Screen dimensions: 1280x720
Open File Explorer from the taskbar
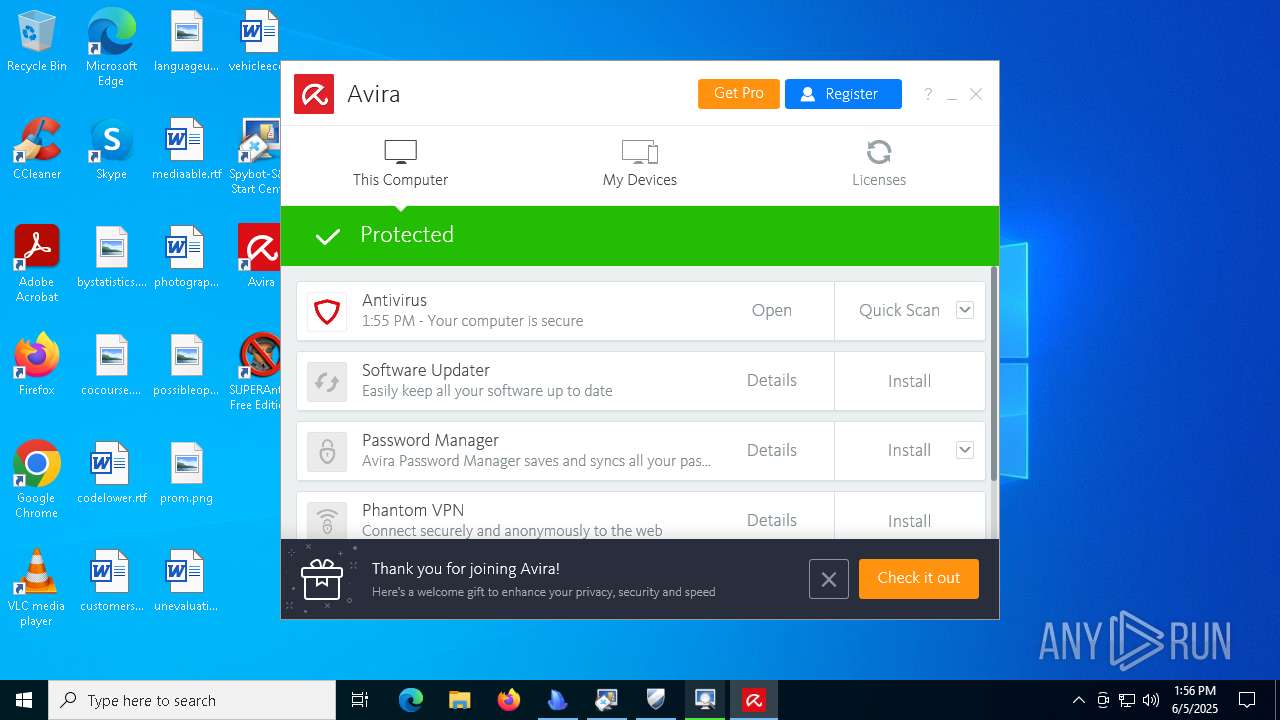(x=459, y=700)
